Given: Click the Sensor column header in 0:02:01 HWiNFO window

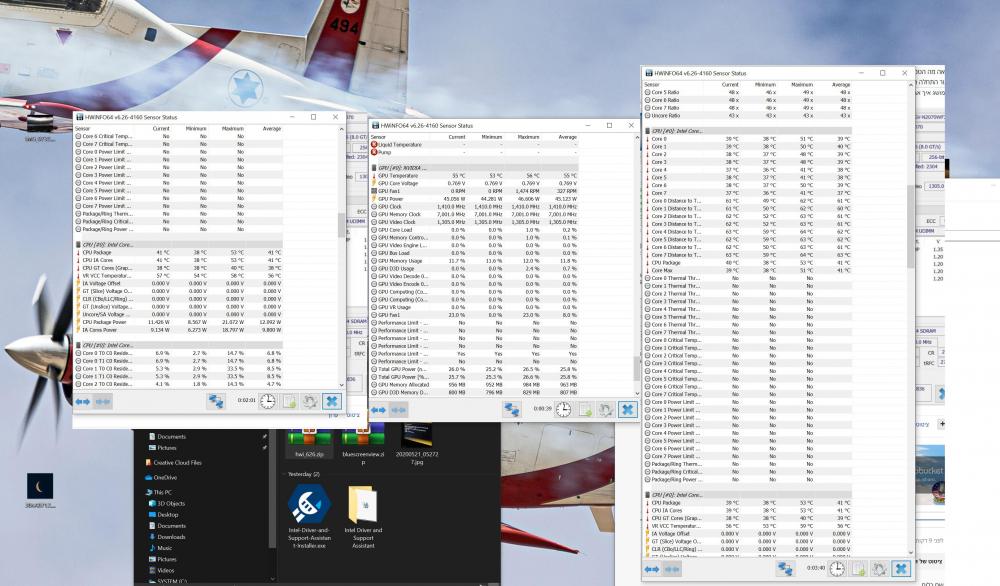Looking at the screenshot, I should [82, 129].
